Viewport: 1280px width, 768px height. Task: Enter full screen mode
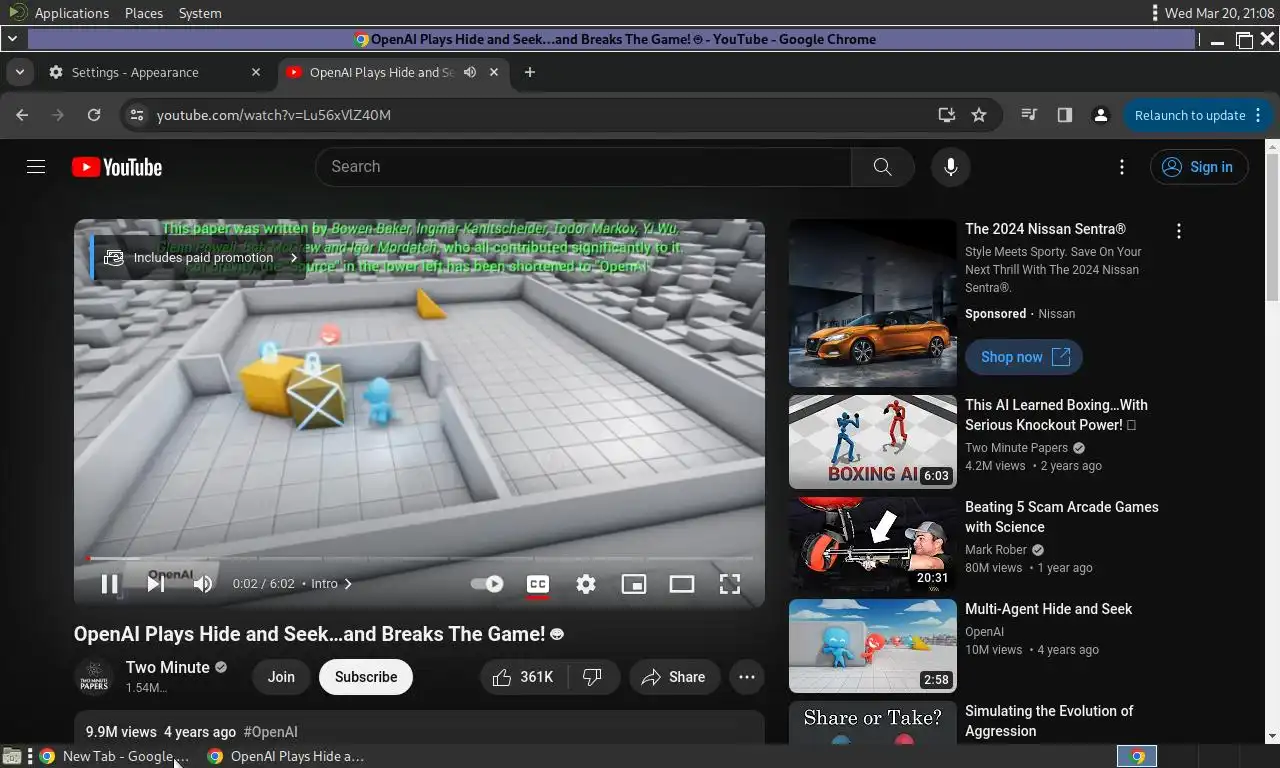730,584
